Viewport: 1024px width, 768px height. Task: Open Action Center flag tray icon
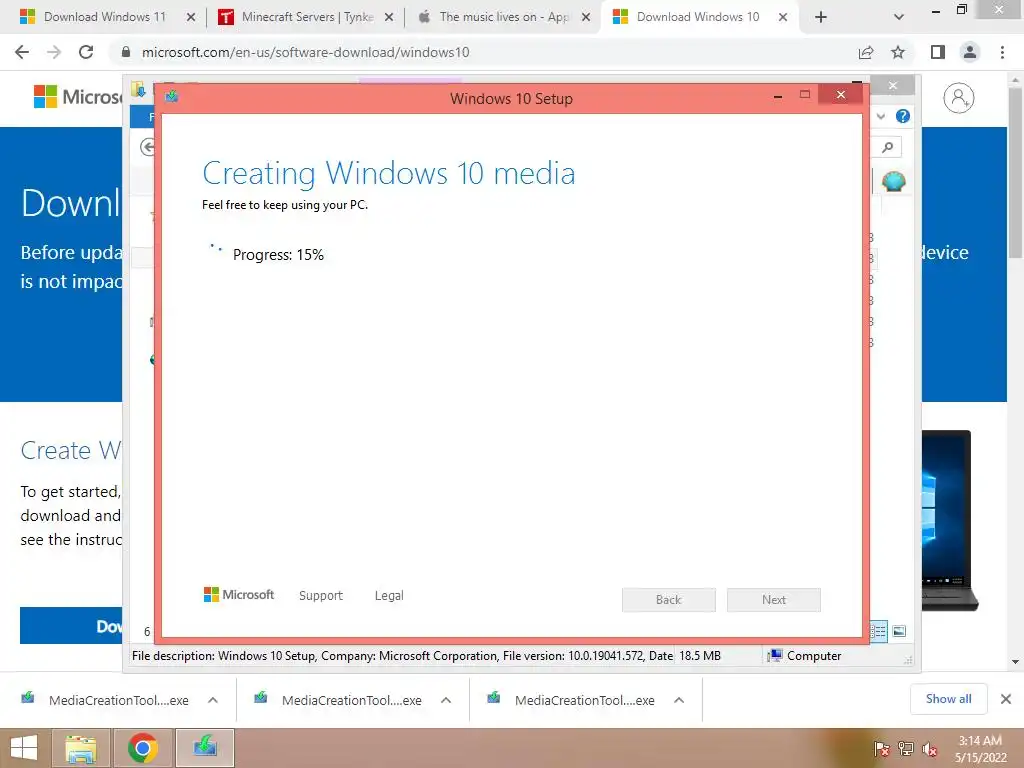(x=882, y=748)
